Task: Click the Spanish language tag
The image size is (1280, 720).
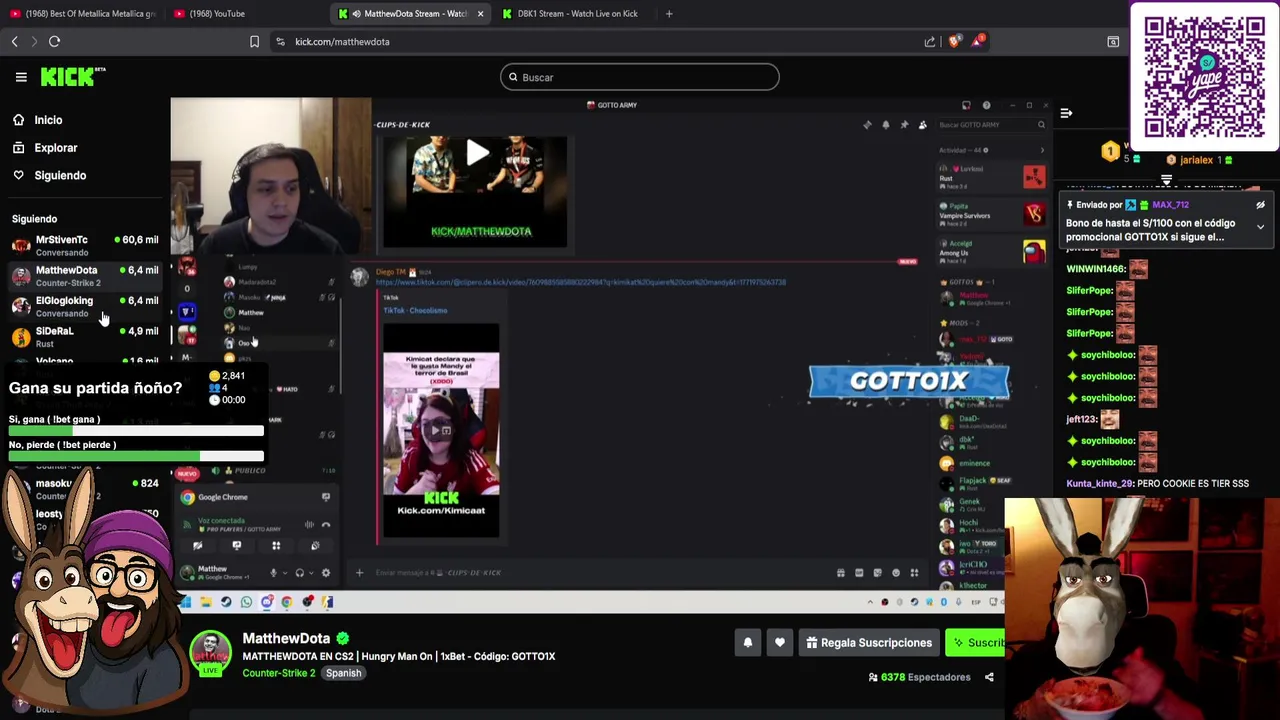Action: 343,673
